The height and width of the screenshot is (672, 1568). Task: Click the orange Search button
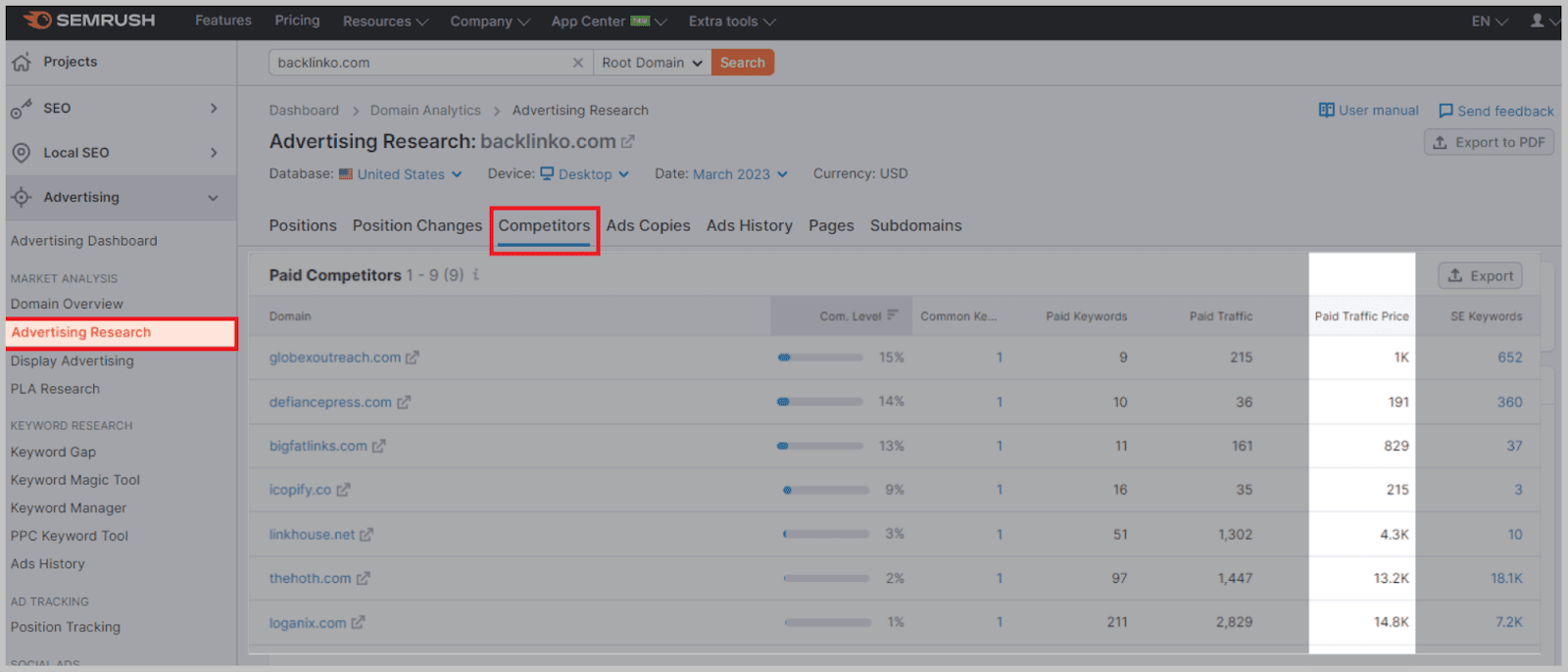(743, 63)
